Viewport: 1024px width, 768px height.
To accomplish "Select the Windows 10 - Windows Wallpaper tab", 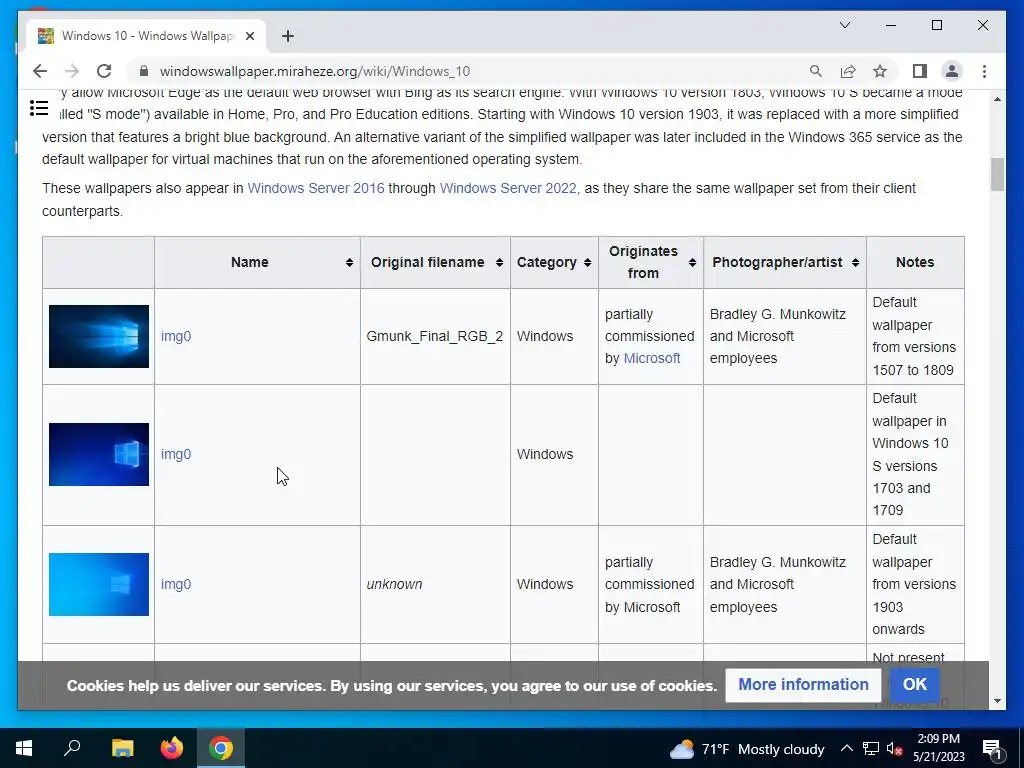I will tap(146, 36).
